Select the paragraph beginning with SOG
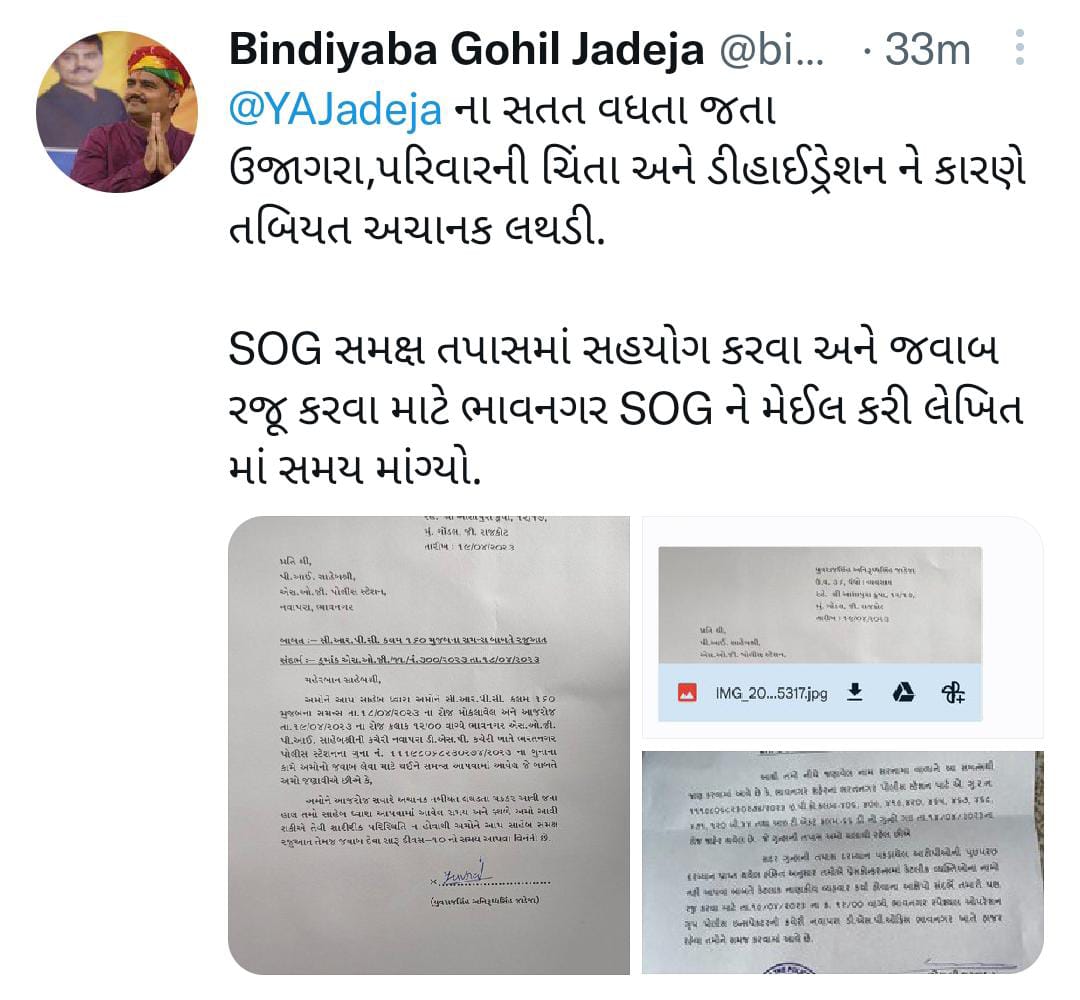 (625, 410)
